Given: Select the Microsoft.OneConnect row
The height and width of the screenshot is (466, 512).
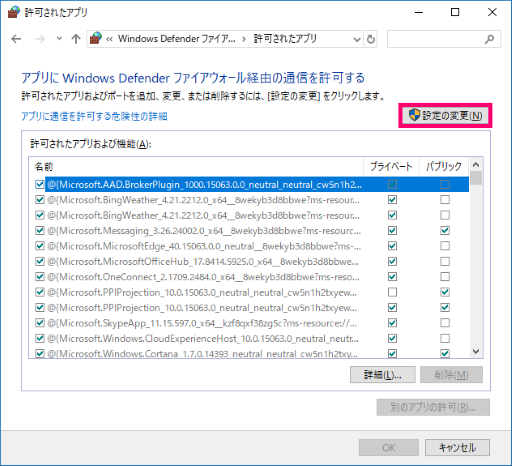Looking at the screenshot, I should click(249, 277).
